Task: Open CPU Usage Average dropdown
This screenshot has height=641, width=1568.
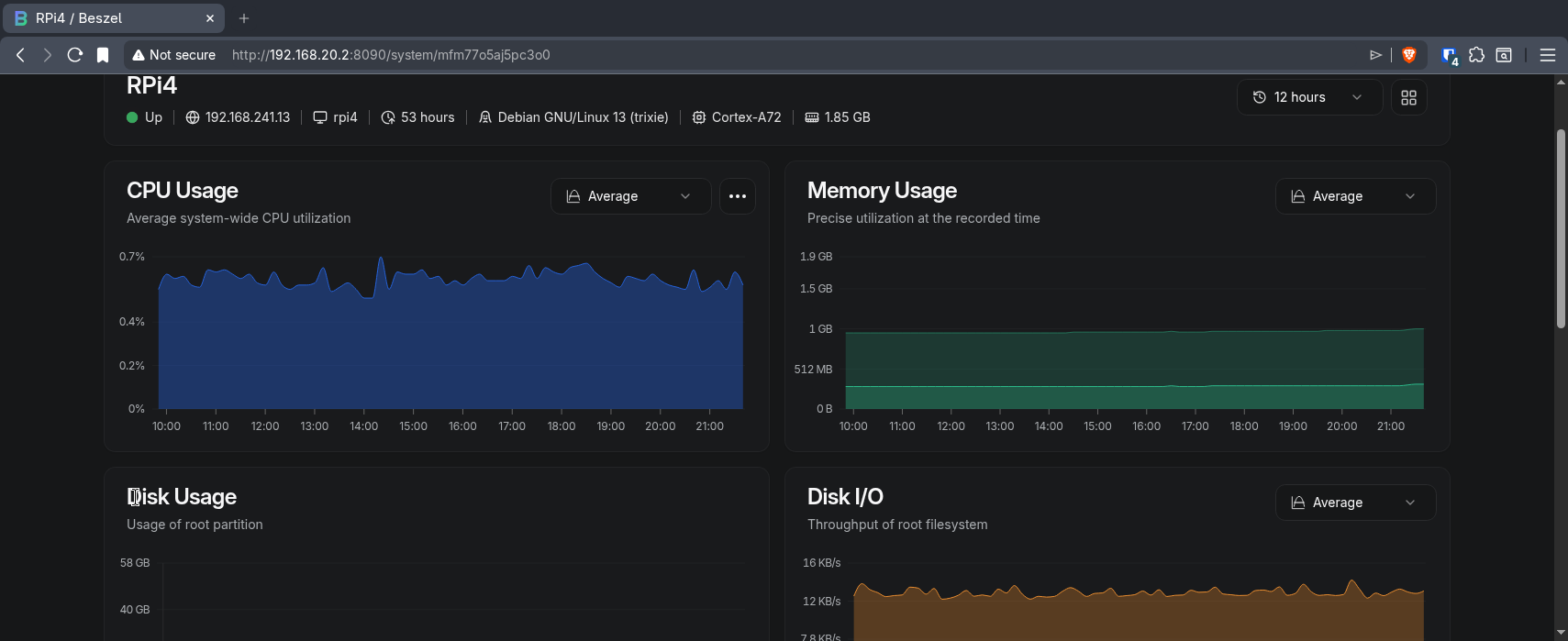Action: coord(630,196)
